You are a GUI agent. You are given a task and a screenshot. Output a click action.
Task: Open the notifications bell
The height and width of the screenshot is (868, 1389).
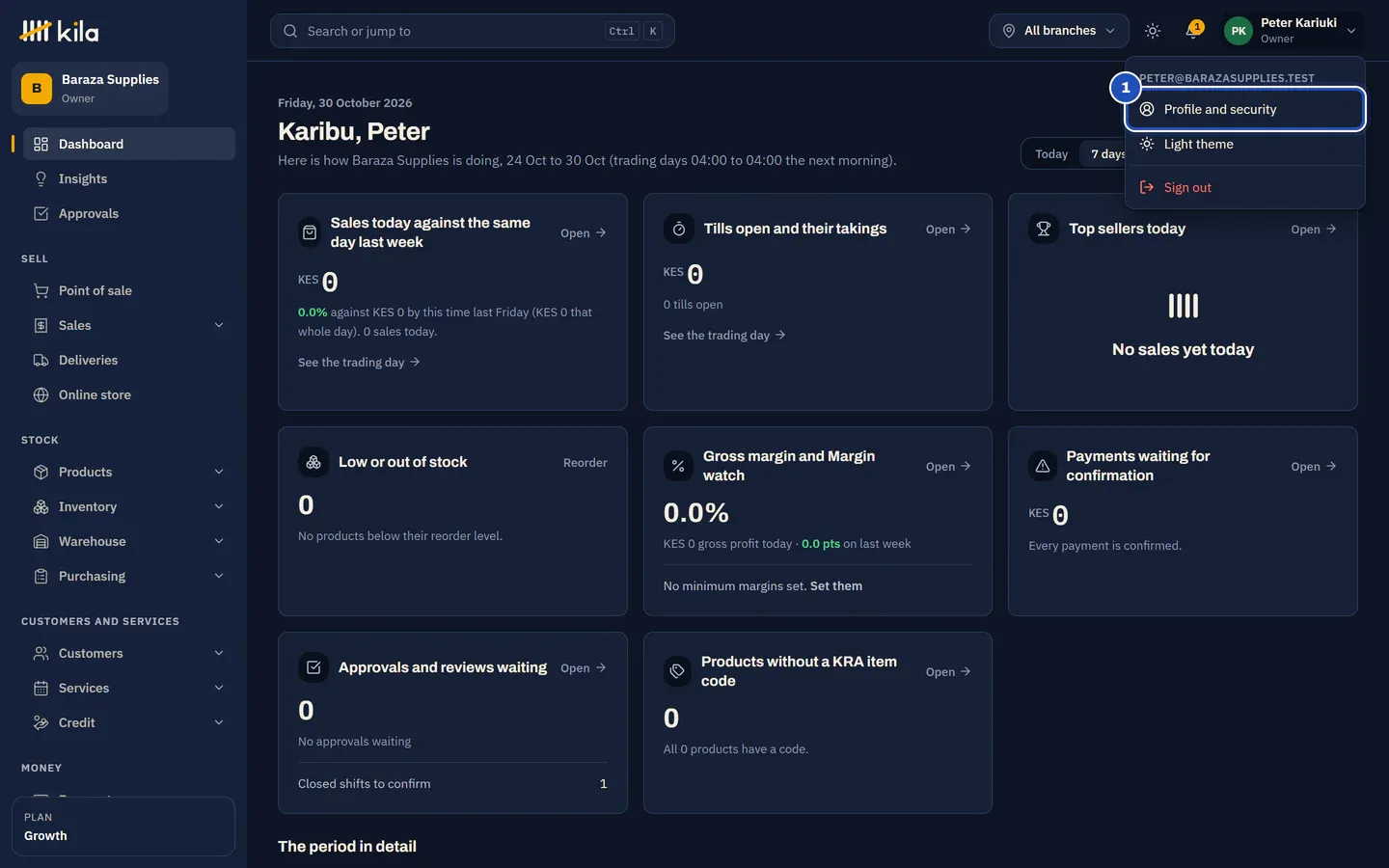[1193, 31]
